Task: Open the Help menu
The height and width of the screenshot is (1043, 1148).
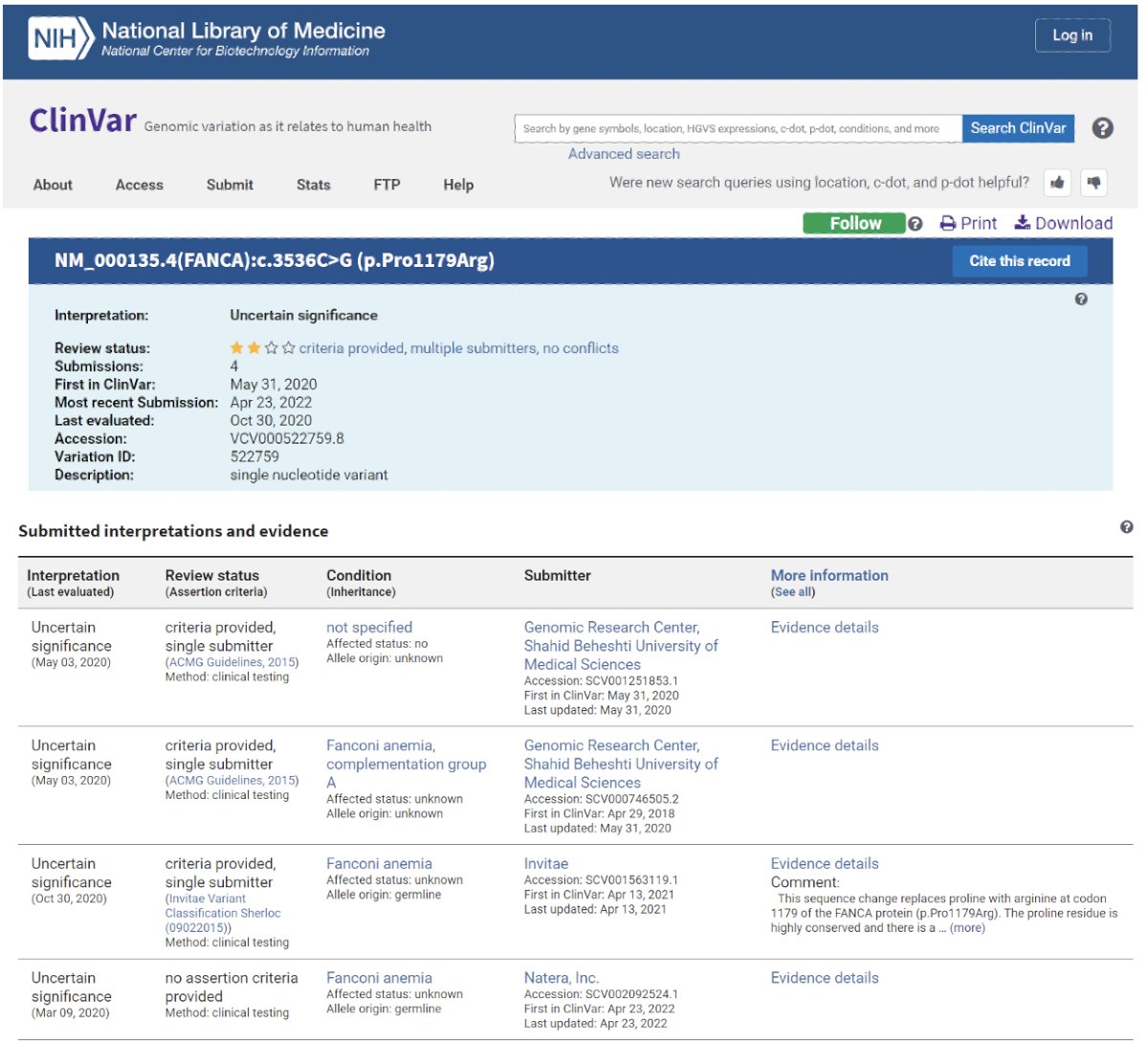Action: pos(458,185)
